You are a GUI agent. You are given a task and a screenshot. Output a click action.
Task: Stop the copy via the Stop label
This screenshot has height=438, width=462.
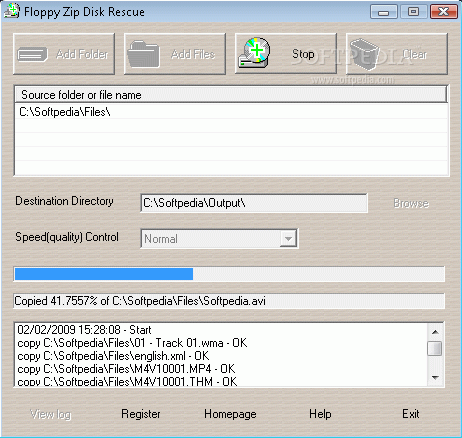(x=303, y=54)
